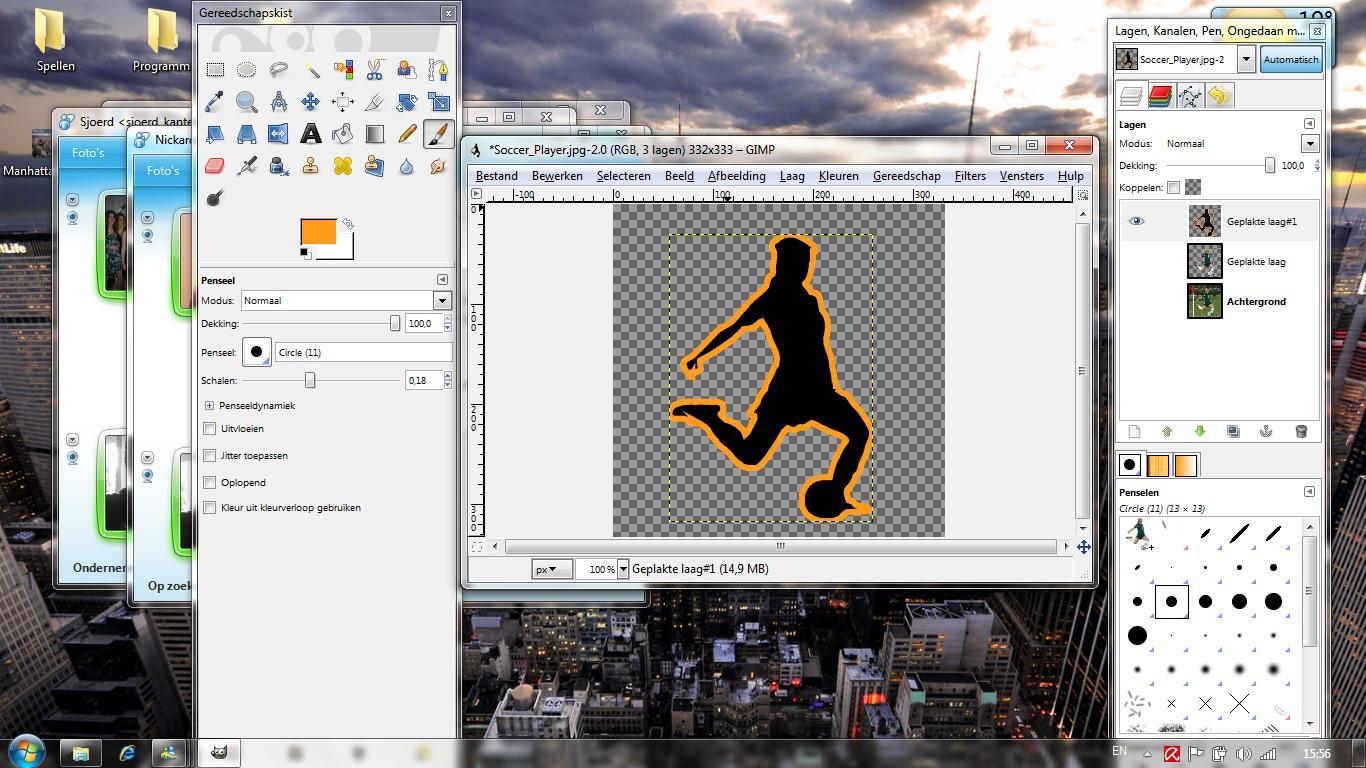The width and height of the screenshot is (1366, 768).
Task: Open the px unit dropdown in status bar
Action: 551,569
